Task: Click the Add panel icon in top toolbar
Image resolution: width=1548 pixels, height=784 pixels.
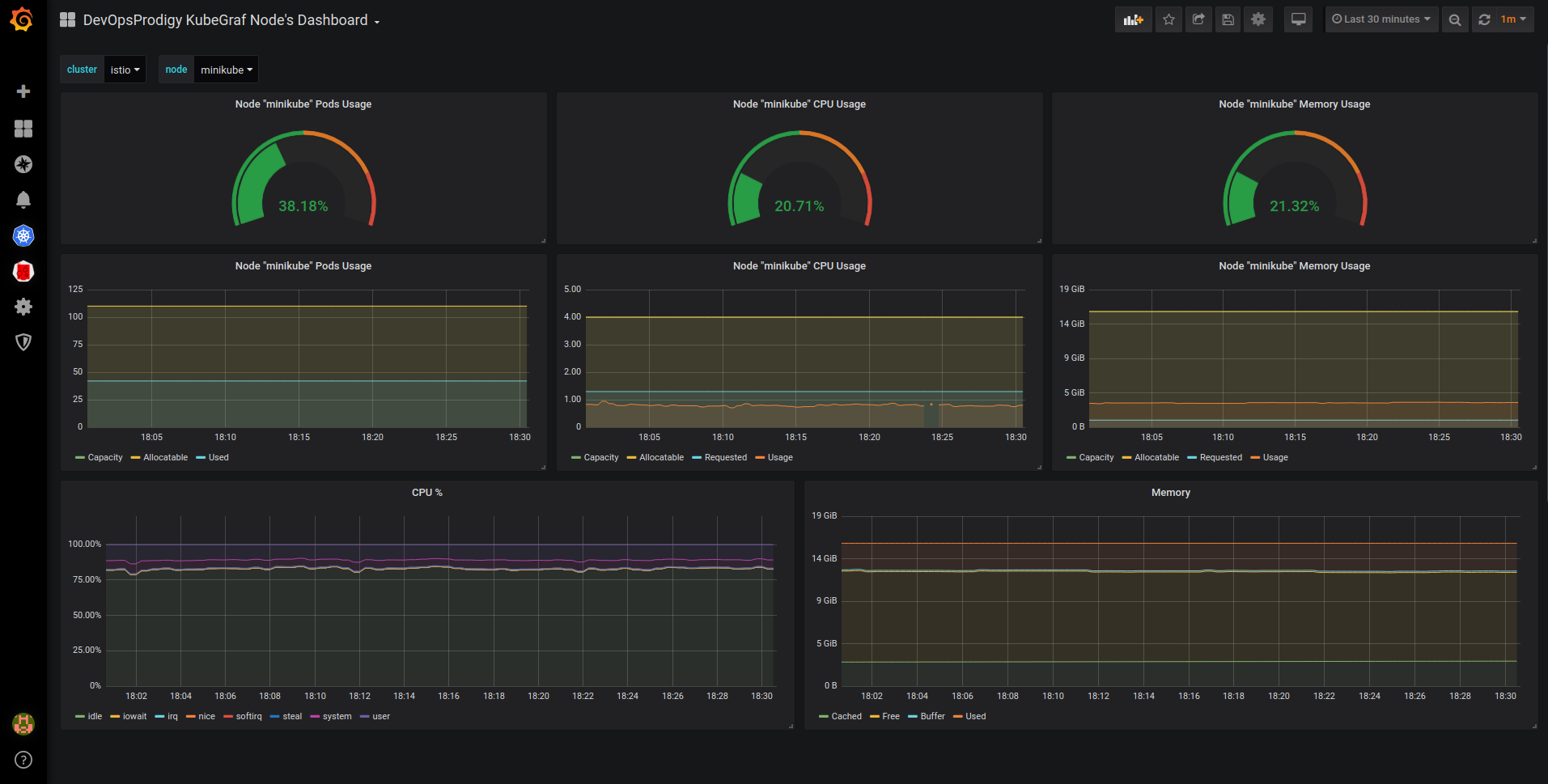Action: coord(1133,19)
